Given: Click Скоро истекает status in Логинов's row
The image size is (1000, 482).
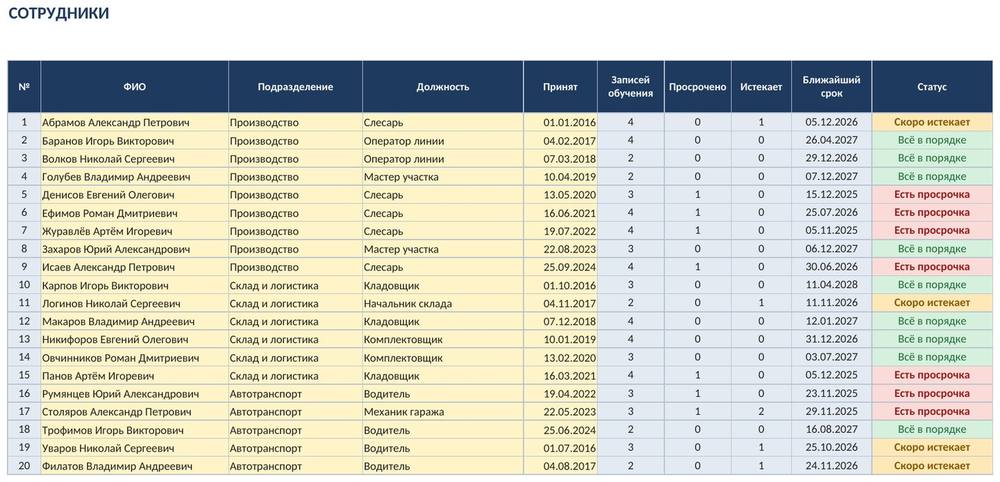Looking at the screenshot, I should coord(932,303).
